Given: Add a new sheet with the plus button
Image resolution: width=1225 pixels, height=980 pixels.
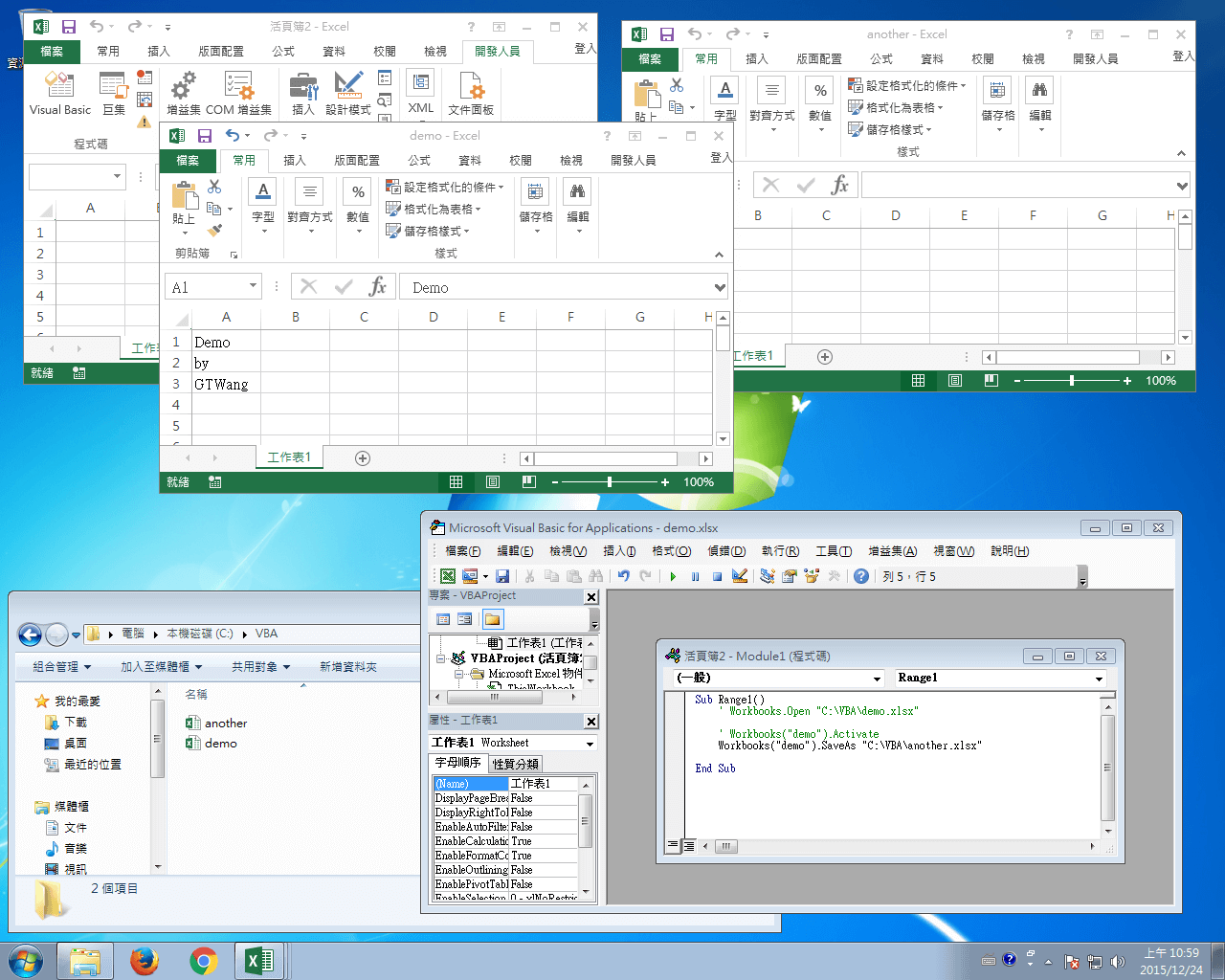Looking at the screenshot, I should 362,457.
